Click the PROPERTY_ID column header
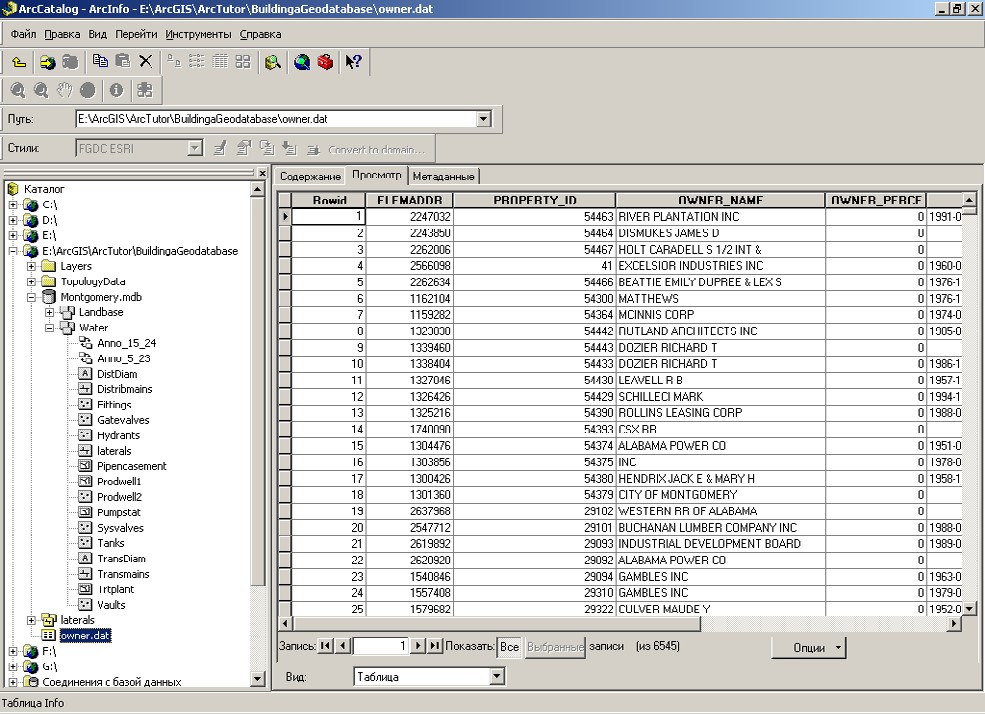Screen dimensions: 985x714 tap(535, 200)
